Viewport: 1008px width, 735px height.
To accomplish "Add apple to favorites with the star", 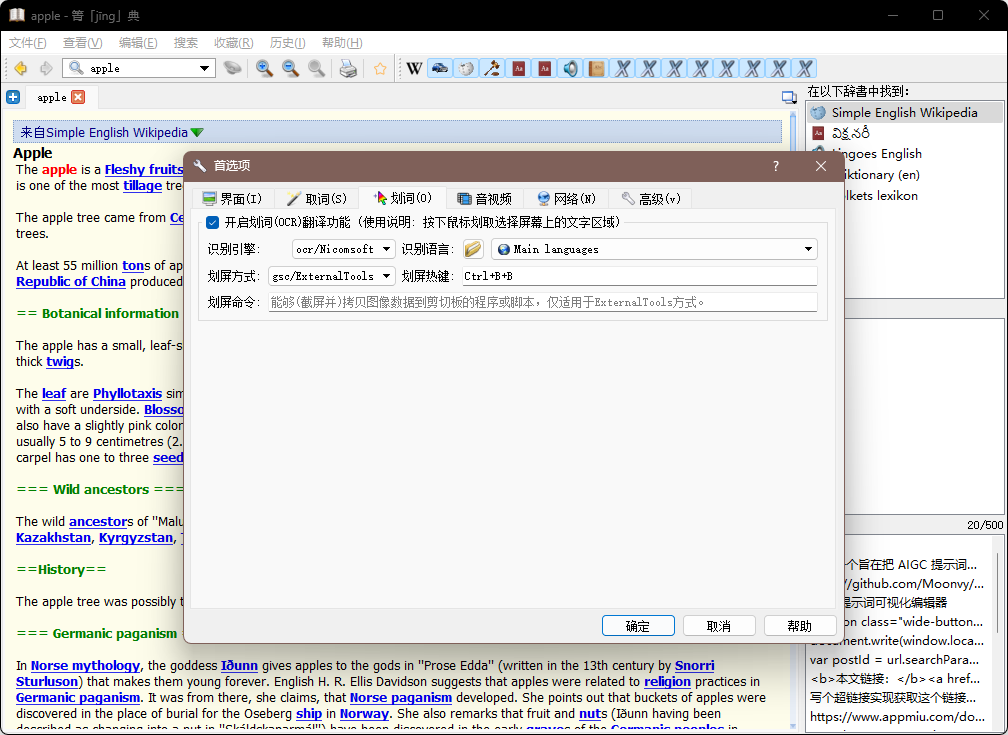I will coord(380,68).
